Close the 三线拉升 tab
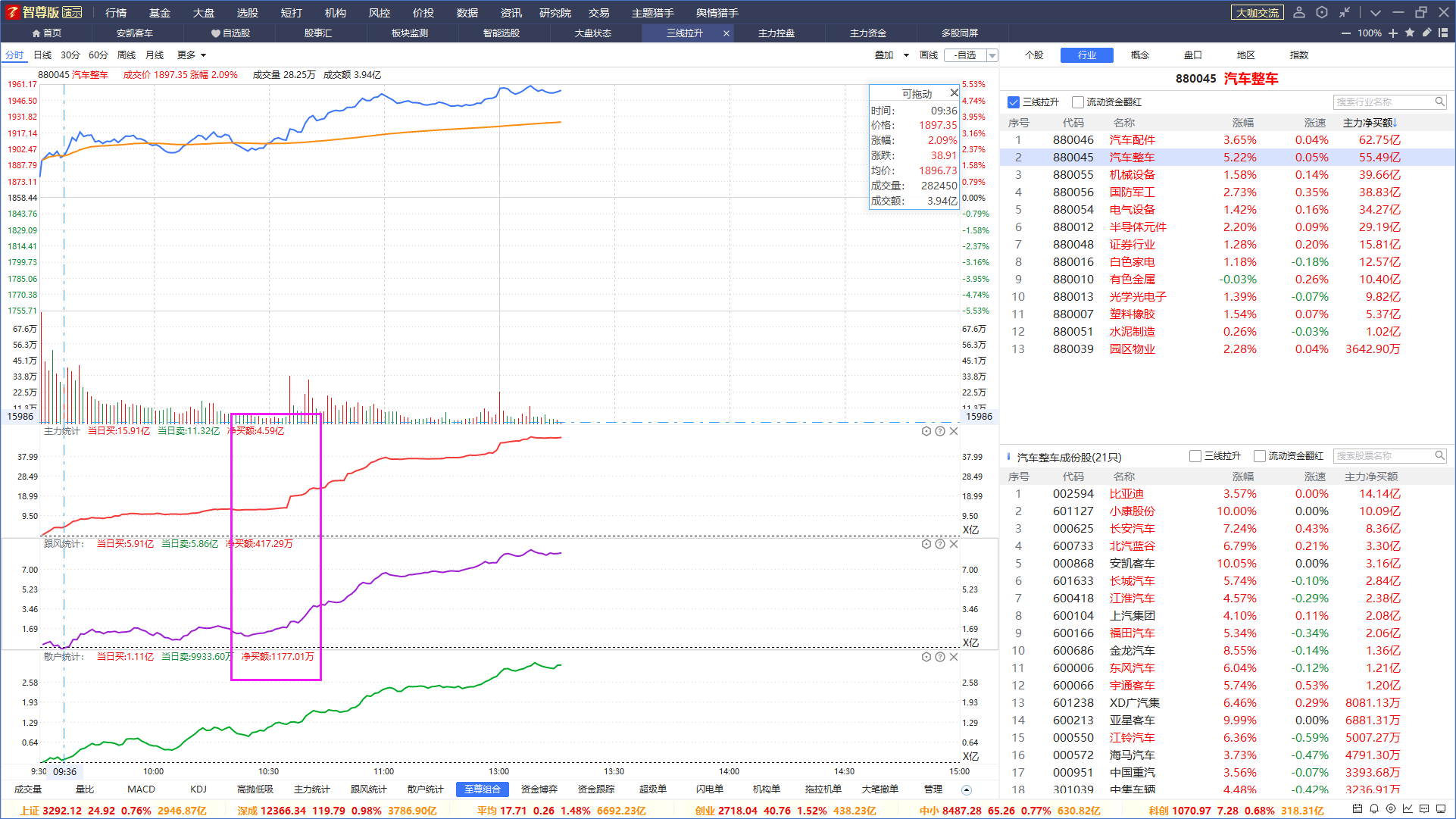The width and height of the screenshot is (1456, 819). click(x=726, y=33)
